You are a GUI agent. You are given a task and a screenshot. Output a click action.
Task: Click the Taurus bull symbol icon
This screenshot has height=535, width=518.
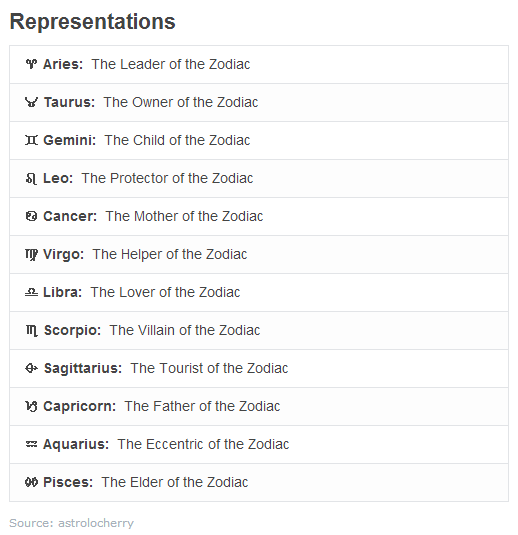[31, 102]
